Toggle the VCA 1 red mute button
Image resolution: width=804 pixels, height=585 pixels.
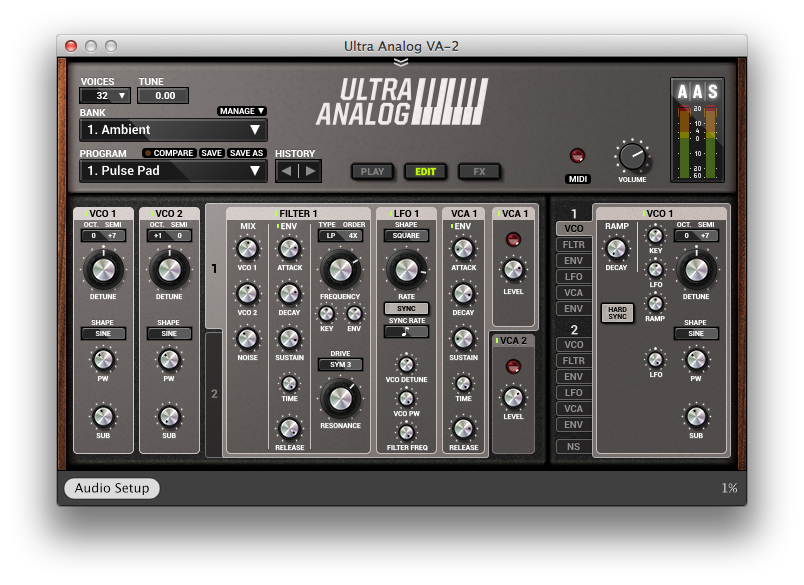pyautogui.click(x=513, y=239)
